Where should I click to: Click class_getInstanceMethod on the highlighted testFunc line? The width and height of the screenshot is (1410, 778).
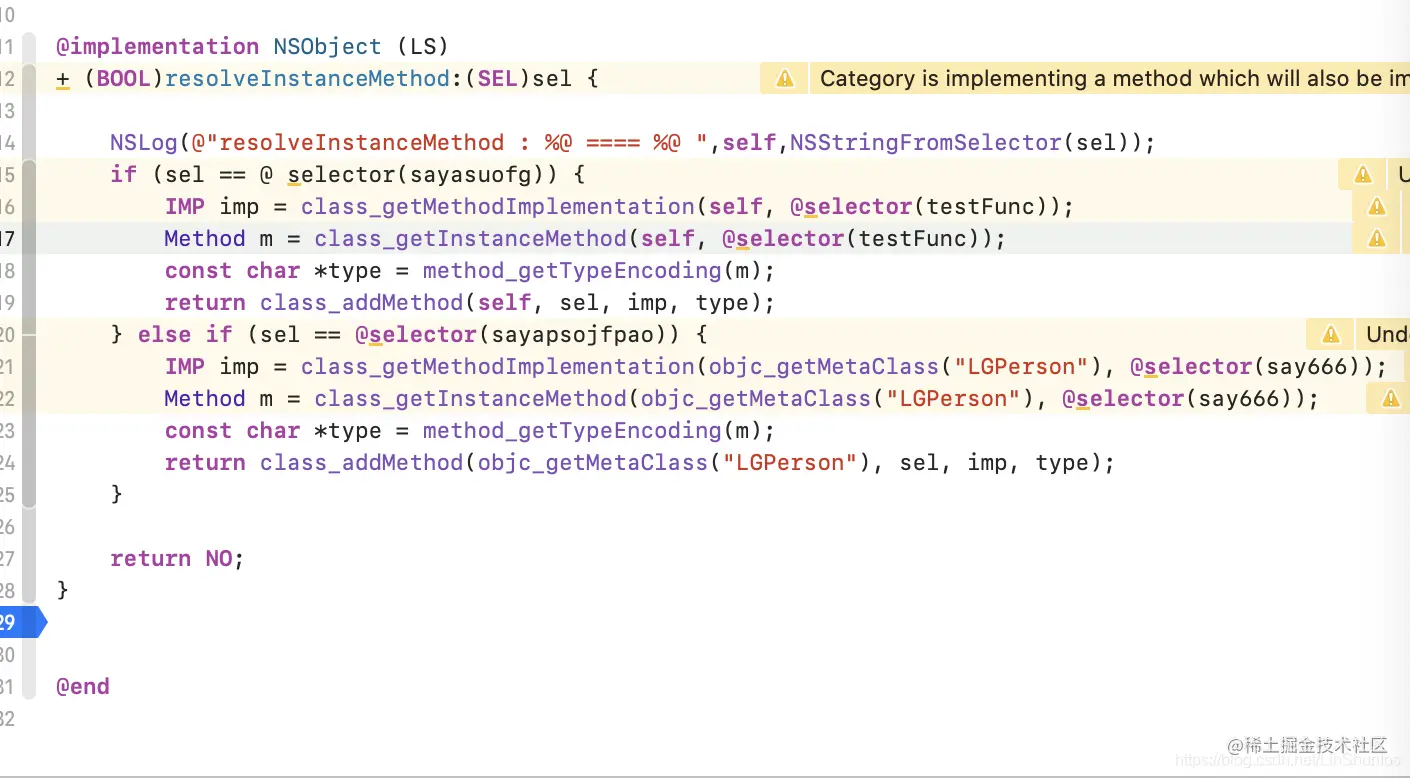(471, 239)
